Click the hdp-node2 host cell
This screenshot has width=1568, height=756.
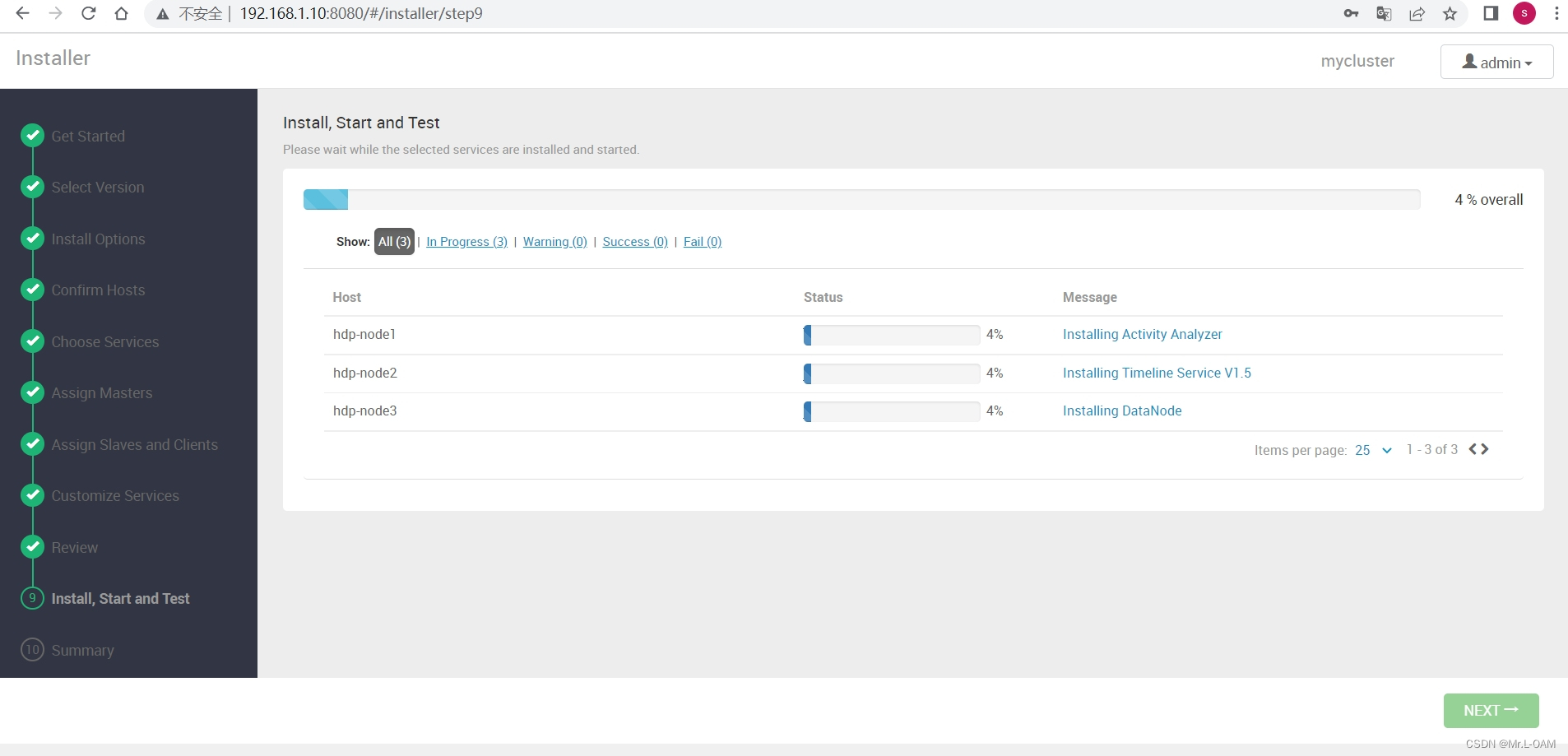point(365,373)
